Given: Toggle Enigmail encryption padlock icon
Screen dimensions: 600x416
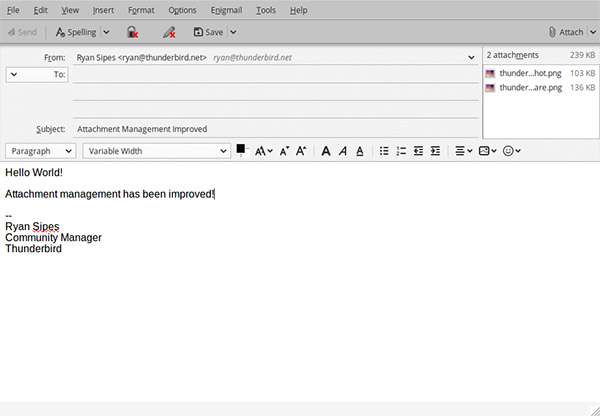Looking at the screenshot, I should [x=132, y=32].
